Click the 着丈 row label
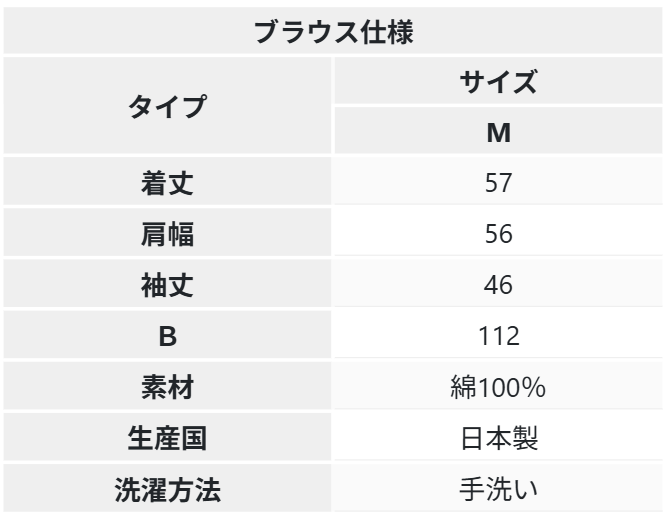The image size is (666, 516). coord(168,184)
